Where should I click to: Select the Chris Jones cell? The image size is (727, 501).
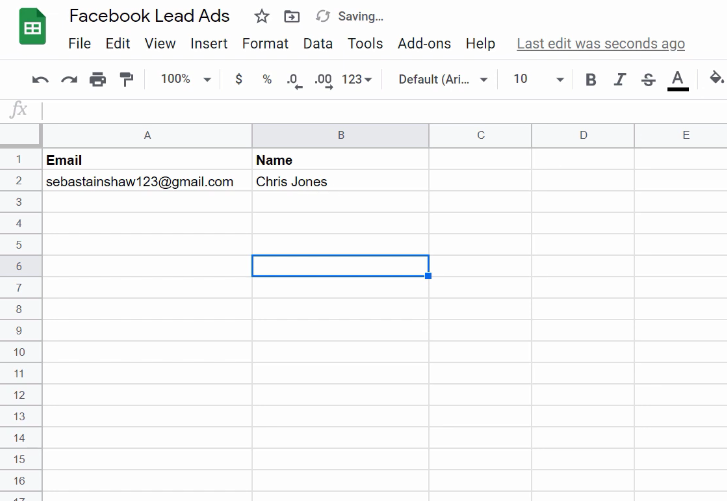click(341, 181)
